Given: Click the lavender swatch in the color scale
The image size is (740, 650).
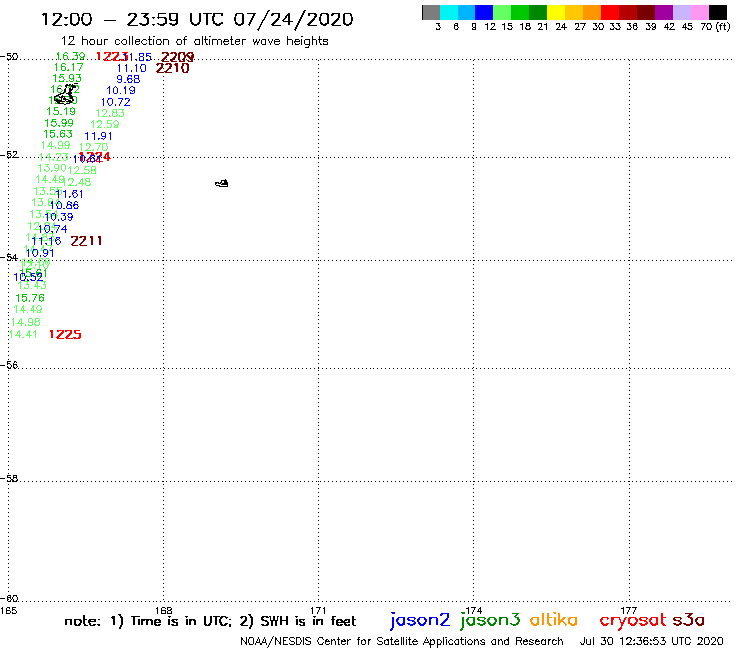Looking at the screenshot, I should 681,12.
